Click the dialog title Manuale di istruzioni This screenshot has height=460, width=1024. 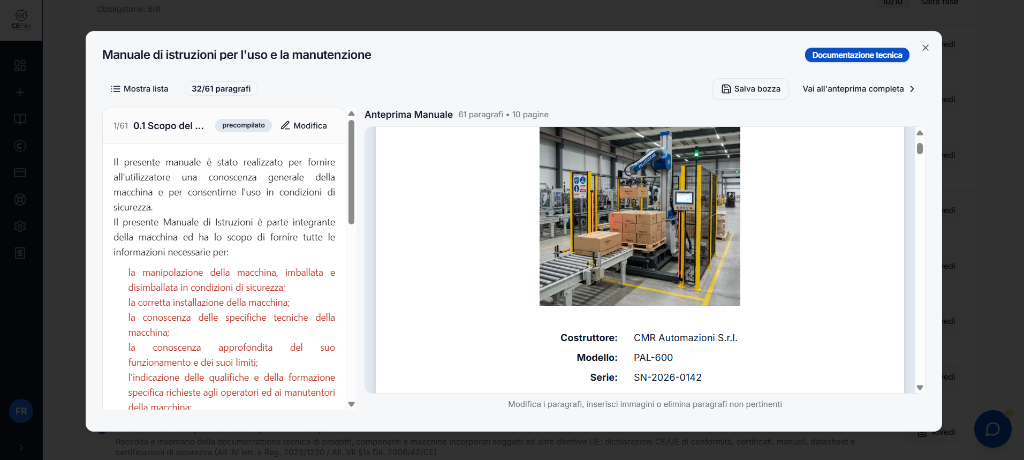coord(236,55)
